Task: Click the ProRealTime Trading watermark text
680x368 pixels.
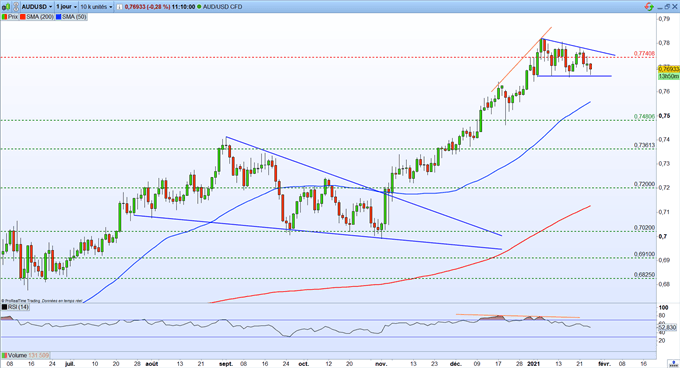Action: coord(42,300)
